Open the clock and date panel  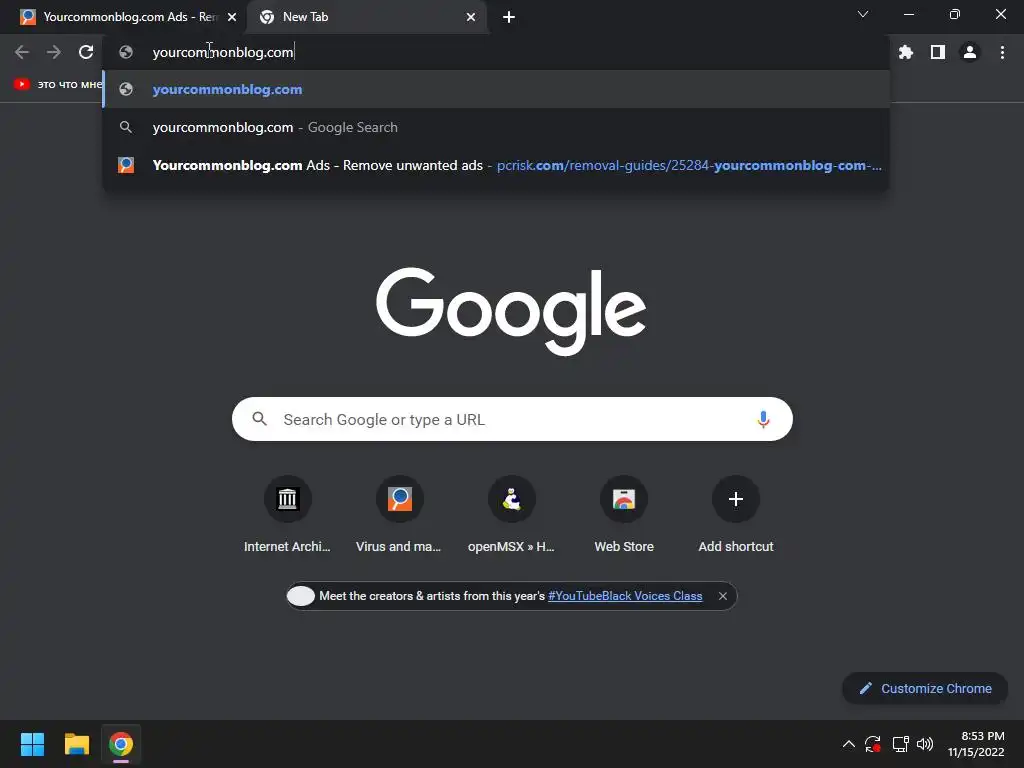976,744
